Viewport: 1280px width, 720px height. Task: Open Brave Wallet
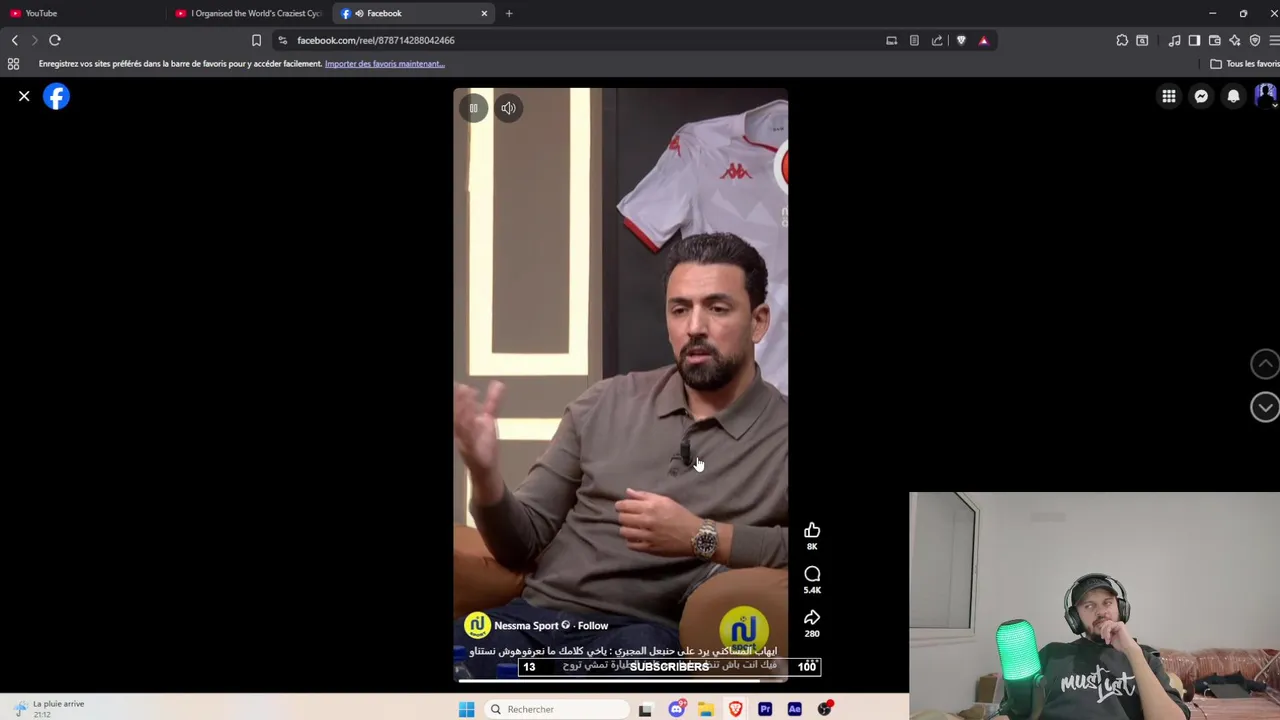pyautogui.click(x=1214, y=40)
